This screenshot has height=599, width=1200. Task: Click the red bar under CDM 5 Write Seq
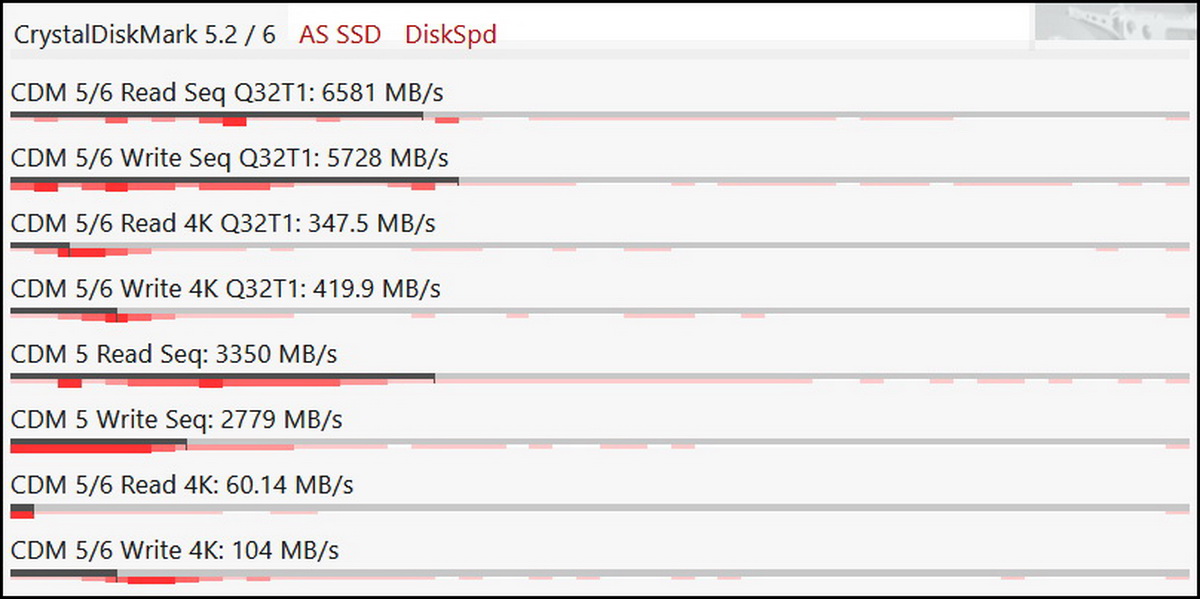click(x=81, y=447)
